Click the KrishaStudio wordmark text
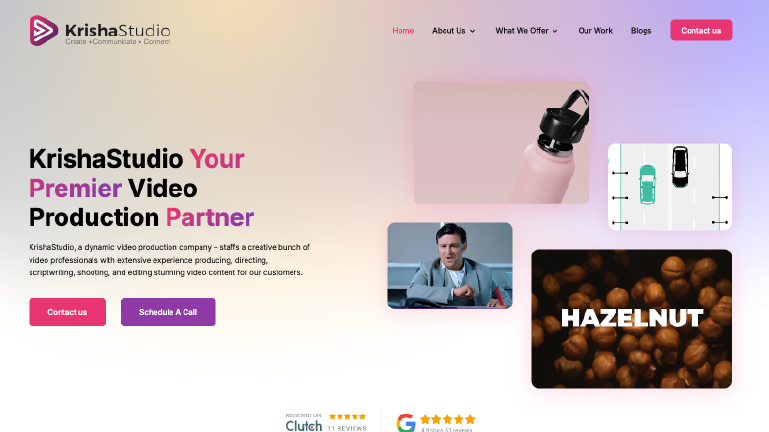The width and height of the screenshot is (769, 432). pyautogui.click(x=118, y=30)
